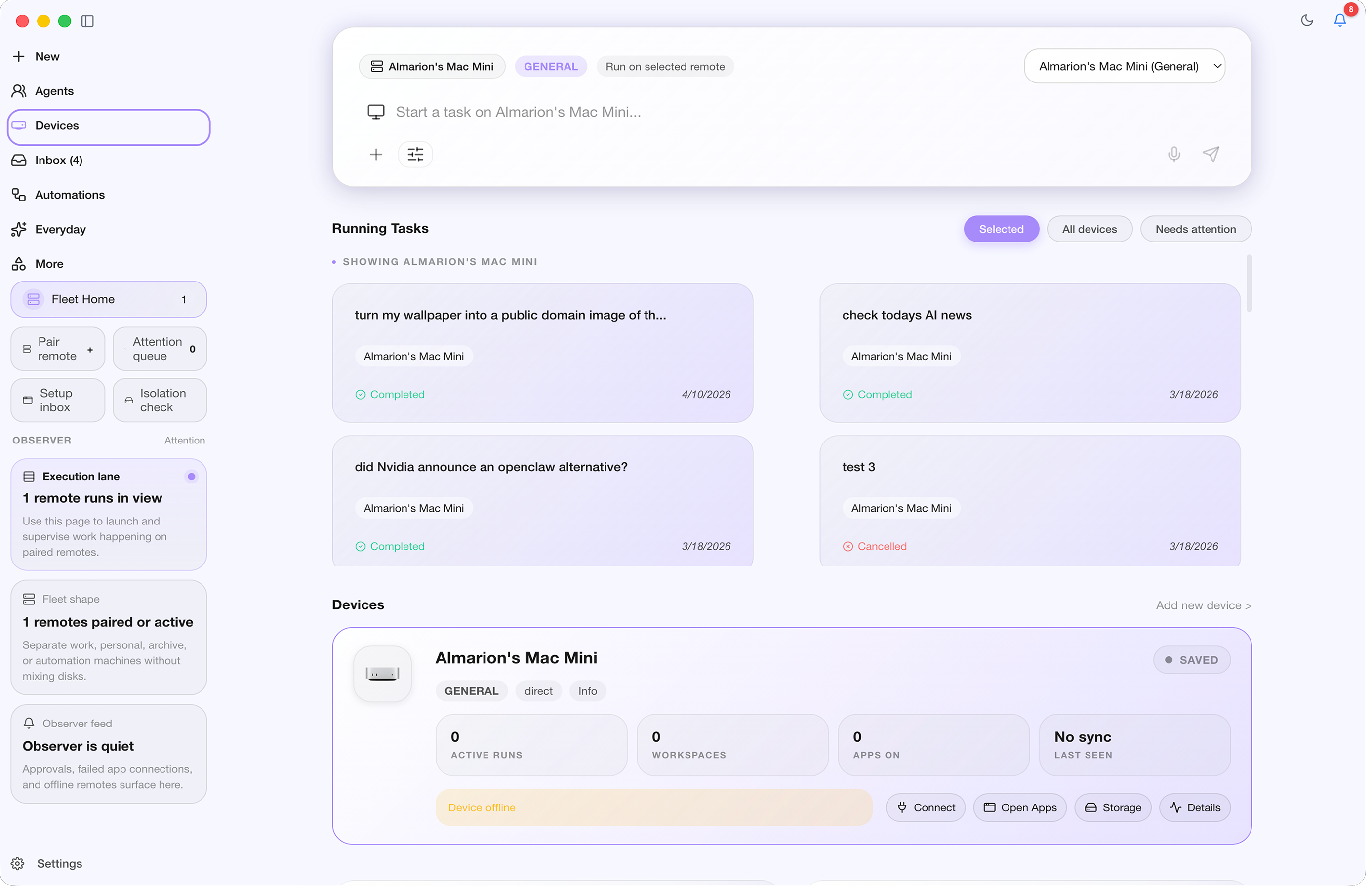Open the Attention queue tile
Image resolution: width=1372 pixels, height=886 pixels.
pyautogui.click(x=160, y=349)
